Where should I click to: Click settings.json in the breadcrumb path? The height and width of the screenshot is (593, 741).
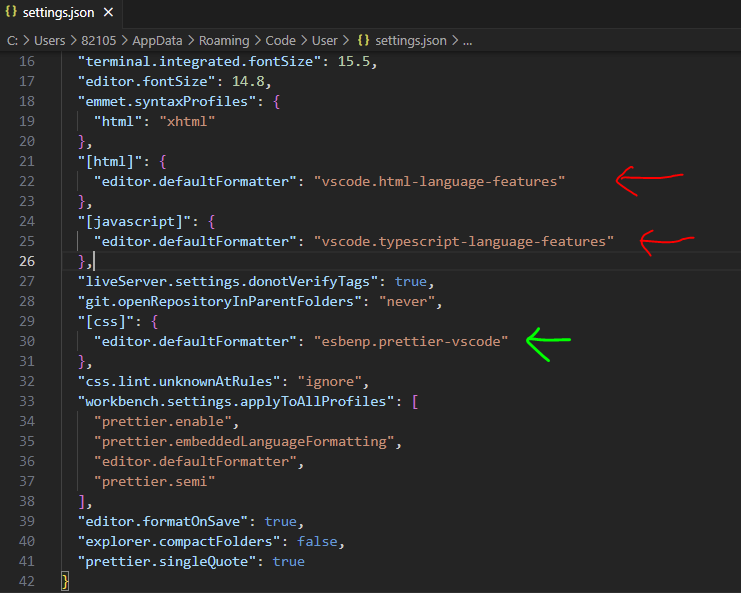tap(411, 41)
